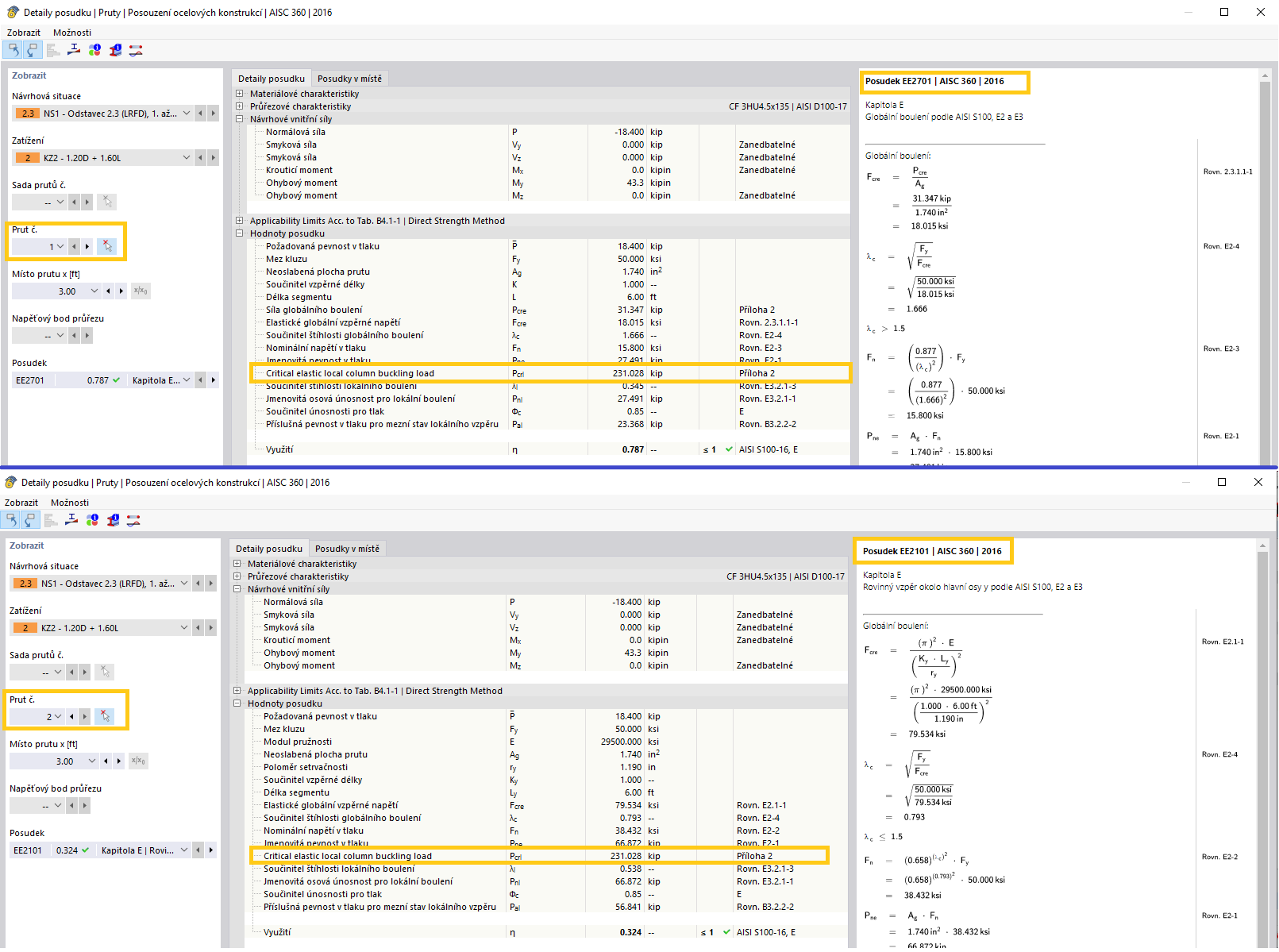Open the Prut č. 2 member dropdown
The width and height of the screenshot is (1279, 952).
(57, 717)
